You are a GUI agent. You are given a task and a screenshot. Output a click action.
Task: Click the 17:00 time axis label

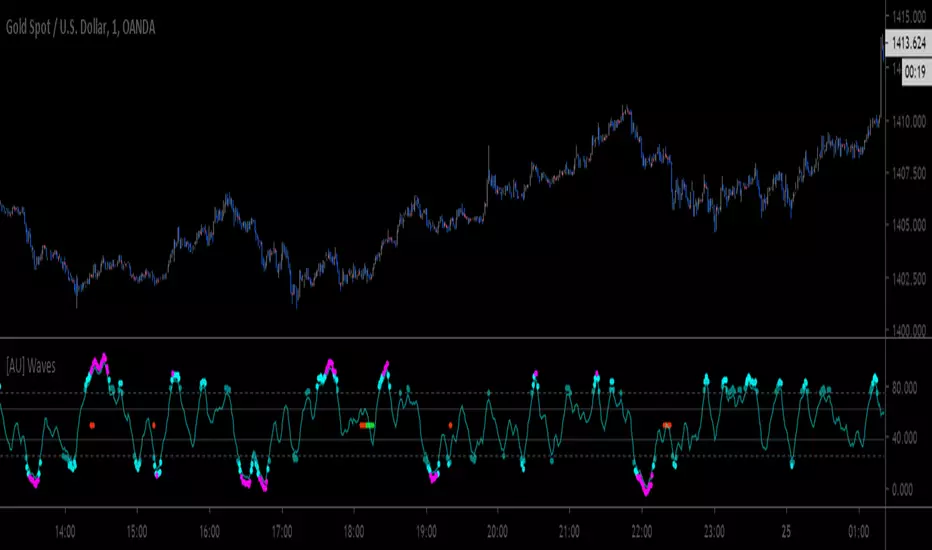[282, 532]
